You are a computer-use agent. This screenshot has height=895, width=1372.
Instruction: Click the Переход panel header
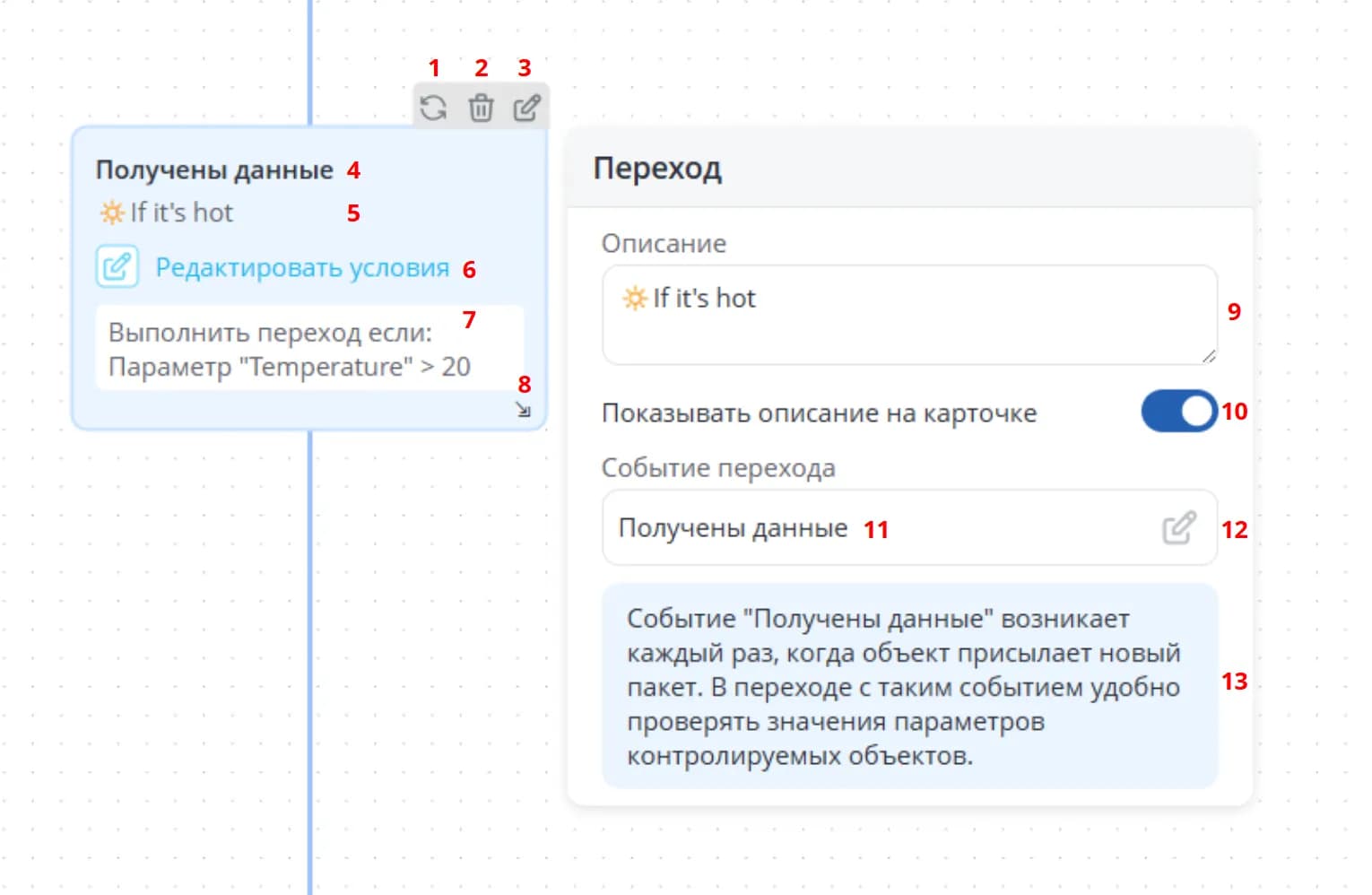909,168
